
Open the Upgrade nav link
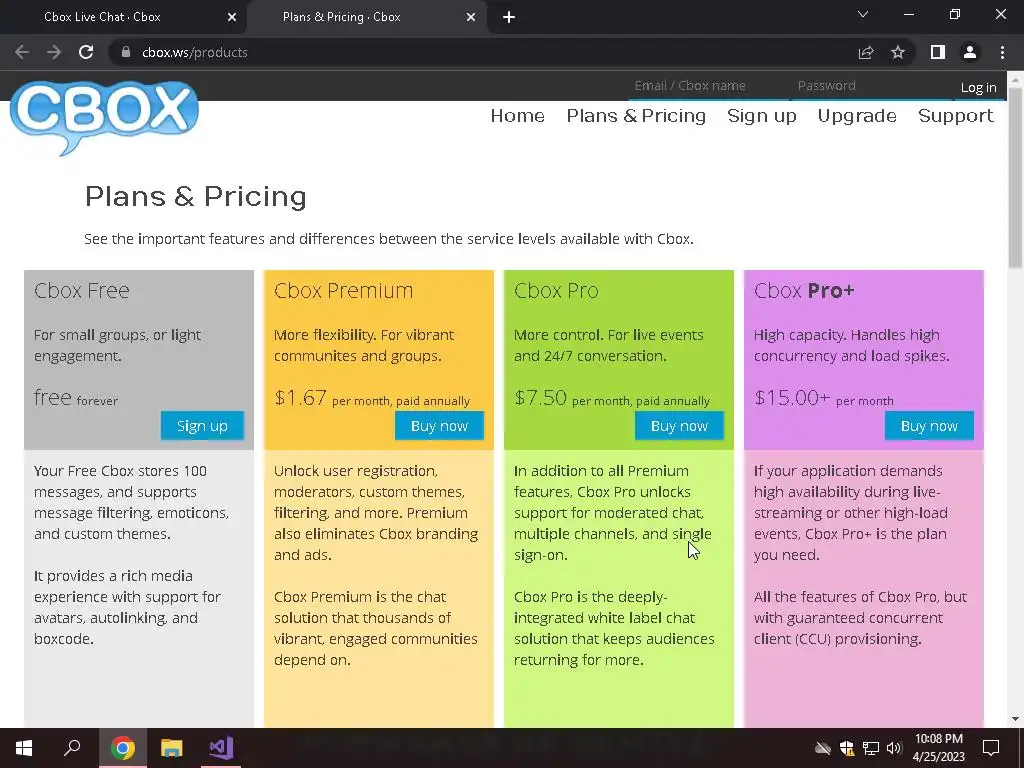[857, 116]
